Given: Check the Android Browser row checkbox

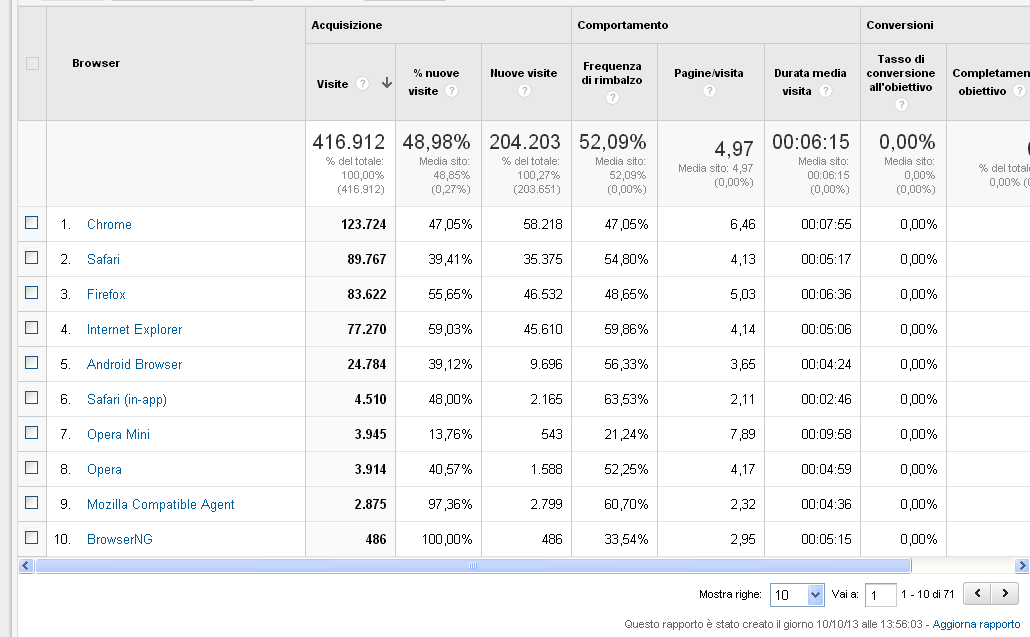Looking at the screenshot, I should [32, 362].
